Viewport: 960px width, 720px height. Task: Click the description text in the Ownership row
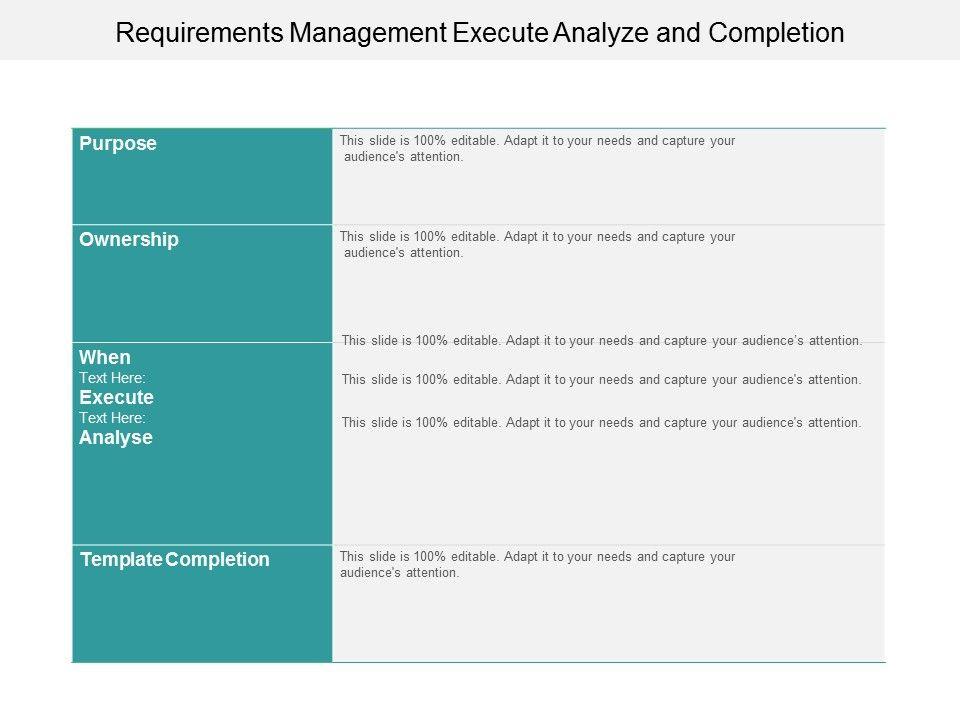point(537,245)
